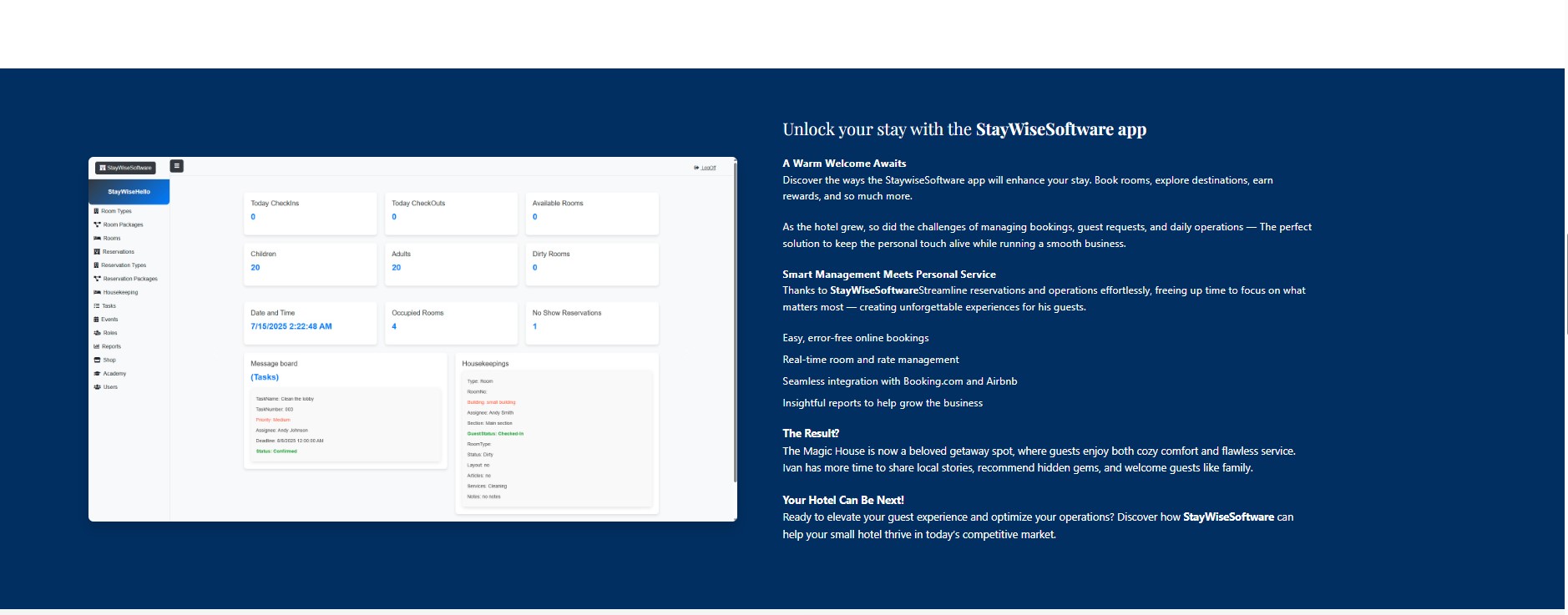Click the No Show Reservations value 1

click(x=535, y=326)
